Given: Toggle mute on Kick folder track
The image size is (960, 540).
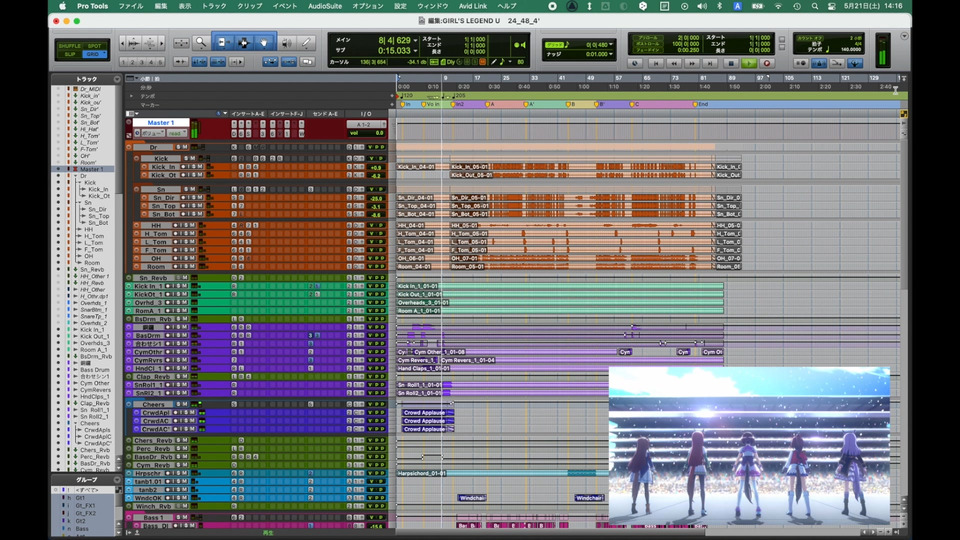Looking at the screenshot, I should (x=192, y=158).
